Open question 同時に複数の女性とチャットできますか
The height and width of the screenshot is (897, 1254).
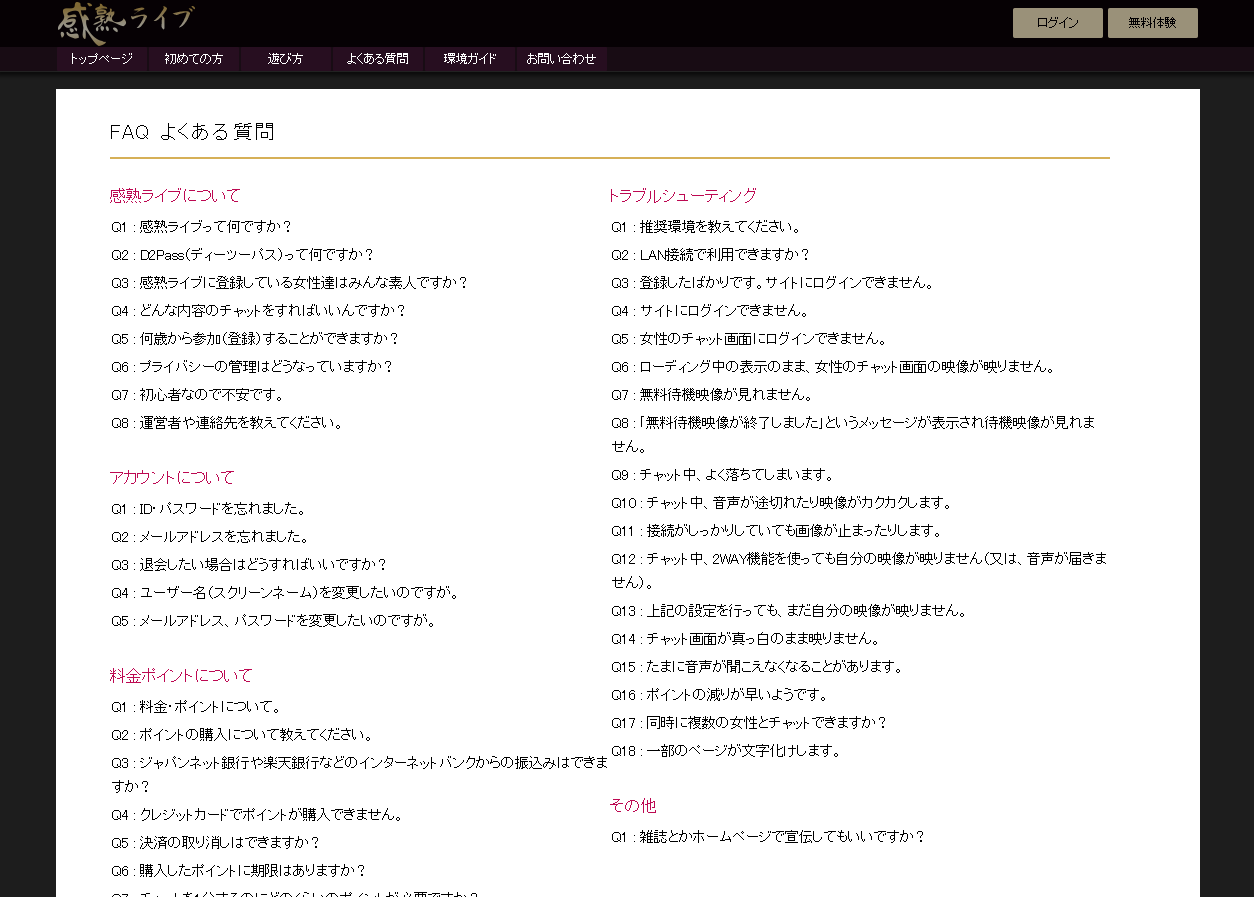pyautogui.click(x=750, y=723)
